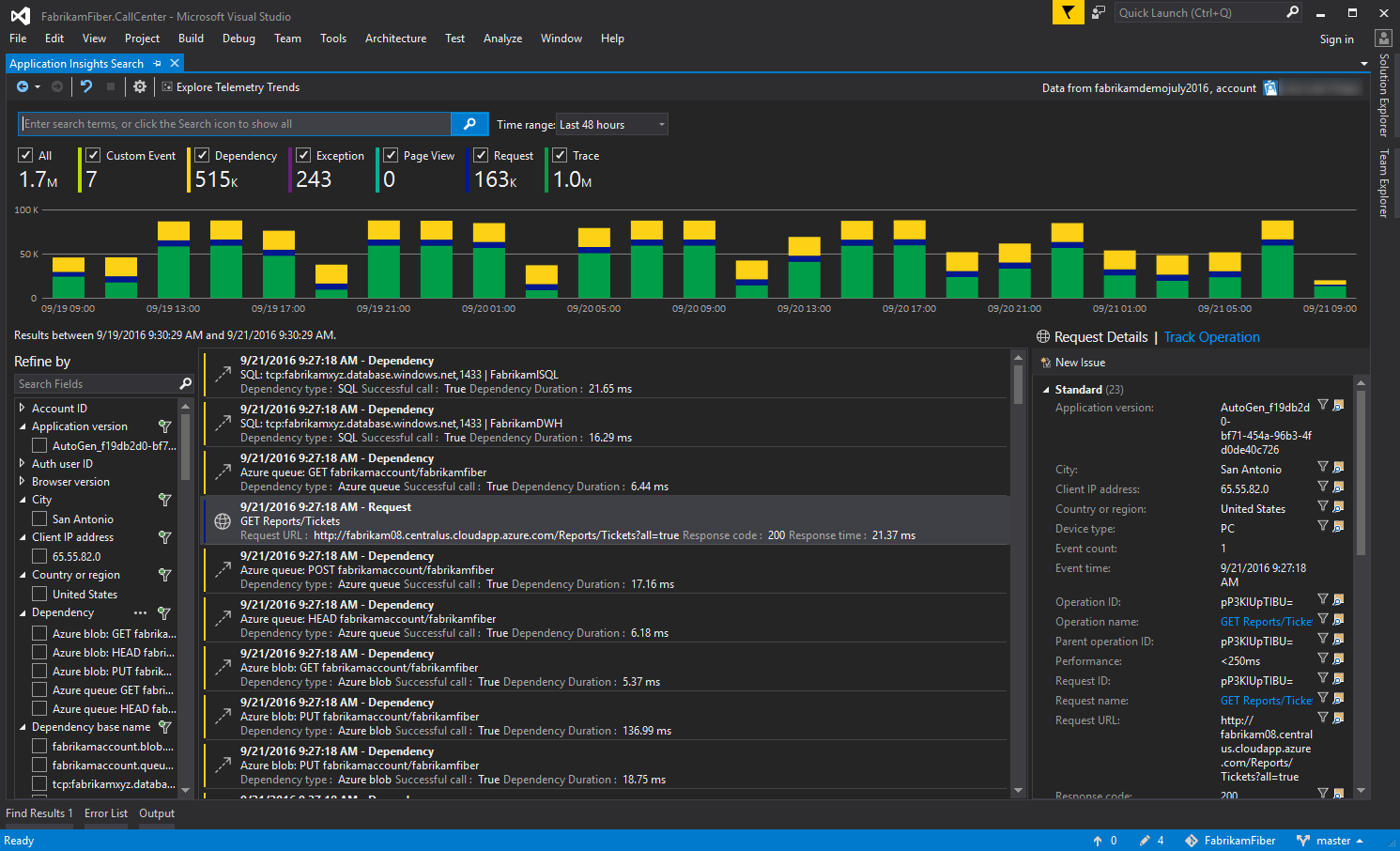
Task: Click Sign in
Action: (1336, 39)
